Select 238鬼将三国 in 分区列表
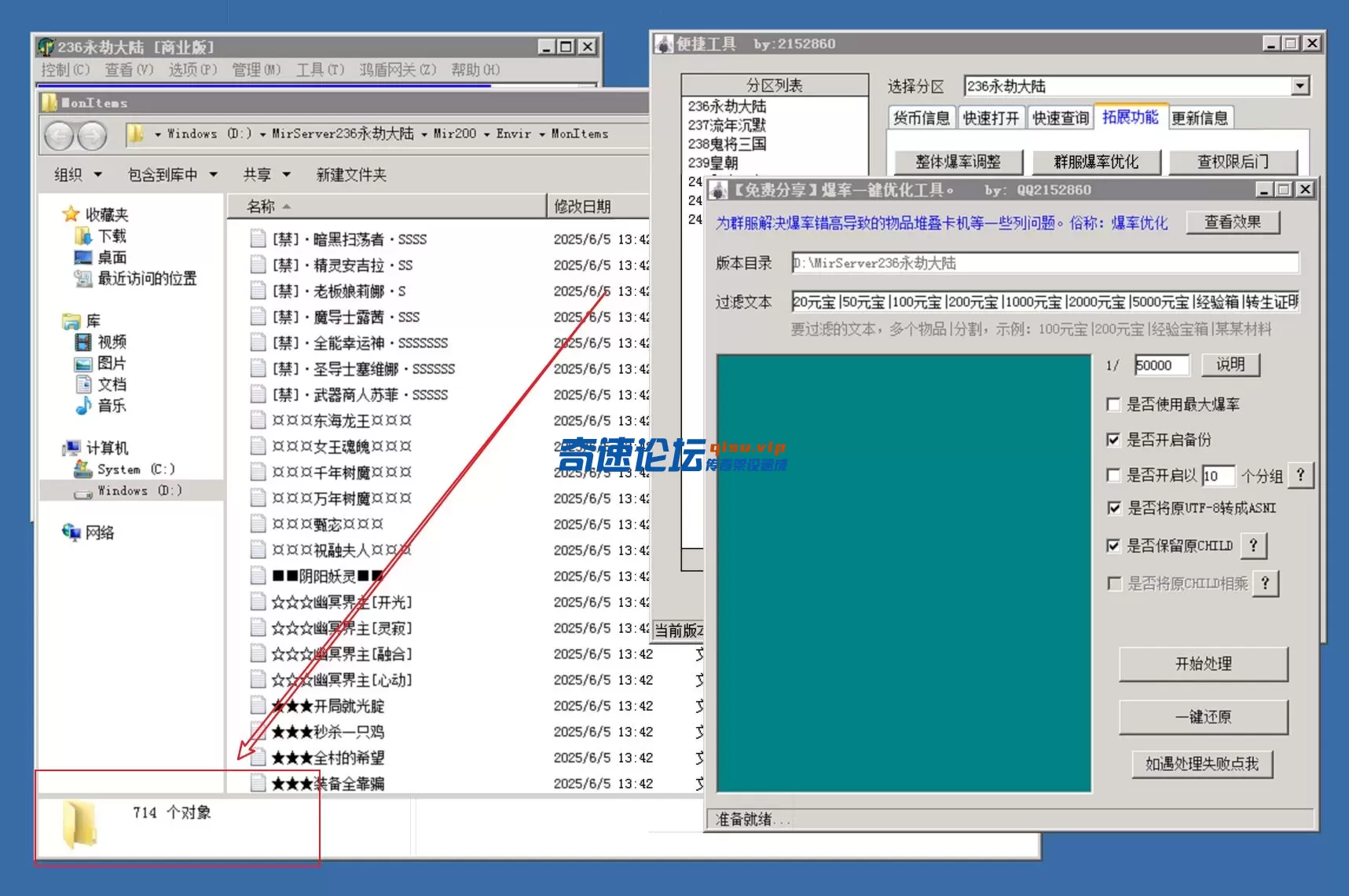Image resolution: width=1349 pixels, height=896 pixels. 728,144
